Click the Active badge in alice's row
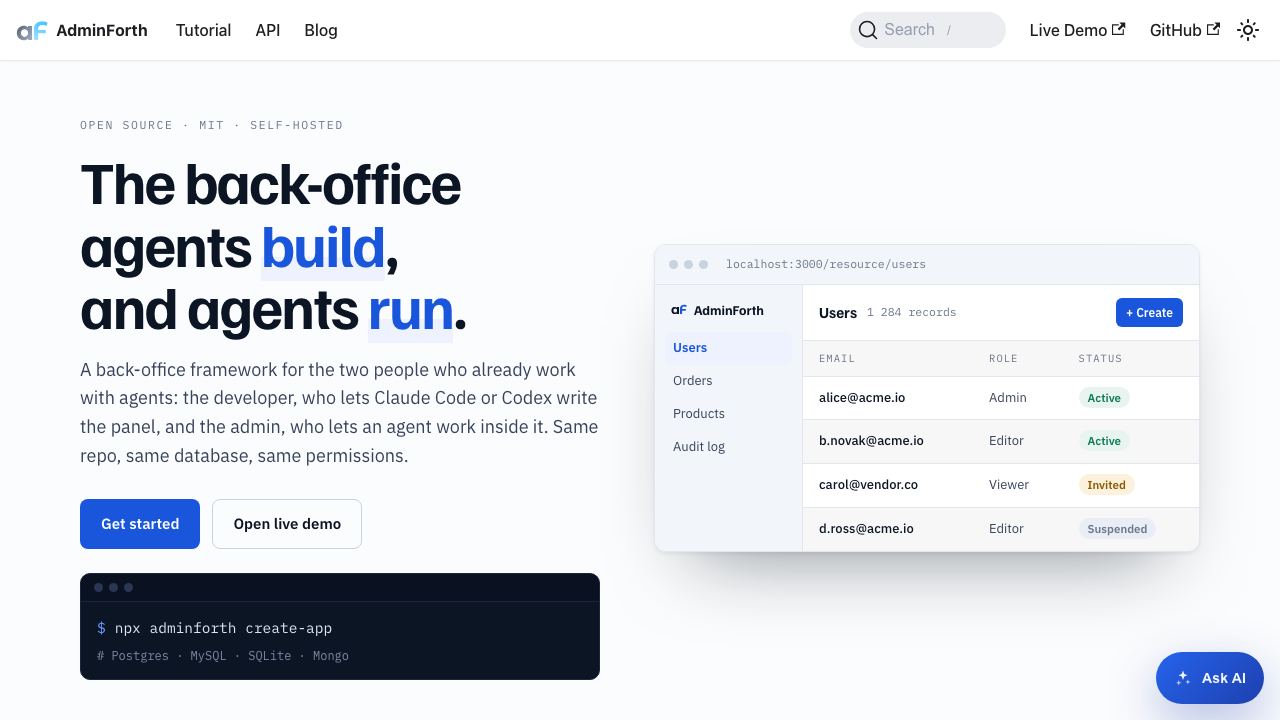The width and height of the screenshot is (1280, 720). 1104,398
